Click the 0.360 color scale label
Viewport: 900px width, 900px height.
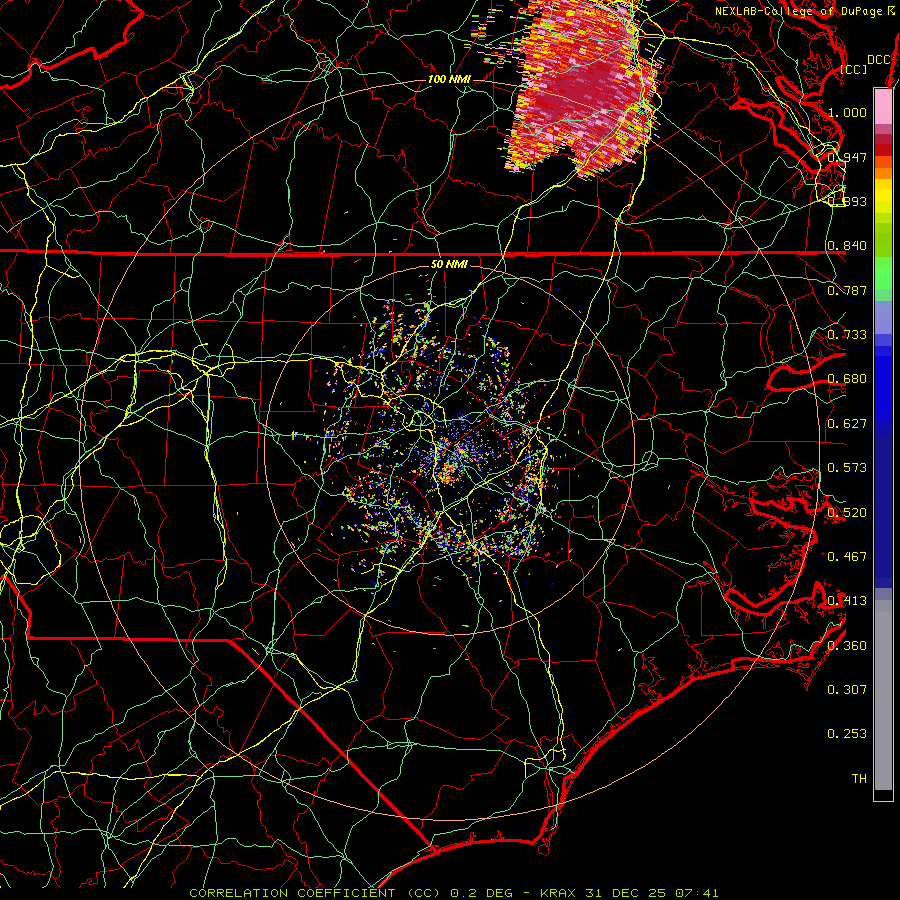pos(847,645)
